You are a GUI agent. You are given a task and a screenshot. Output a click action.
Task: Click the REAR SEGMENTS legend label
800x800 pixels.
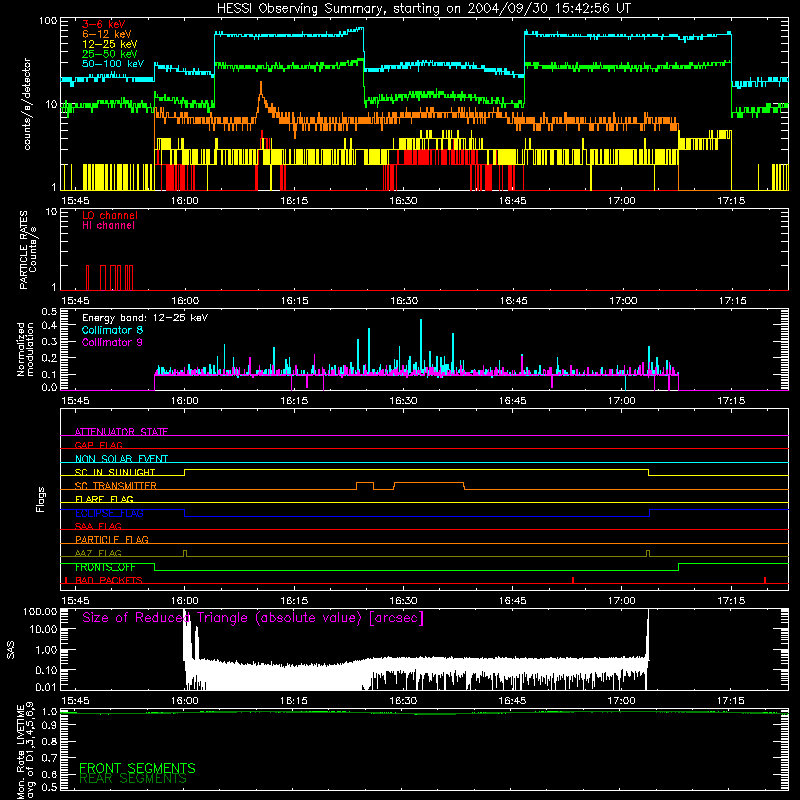pyautogui.click(x=133, y=779)
